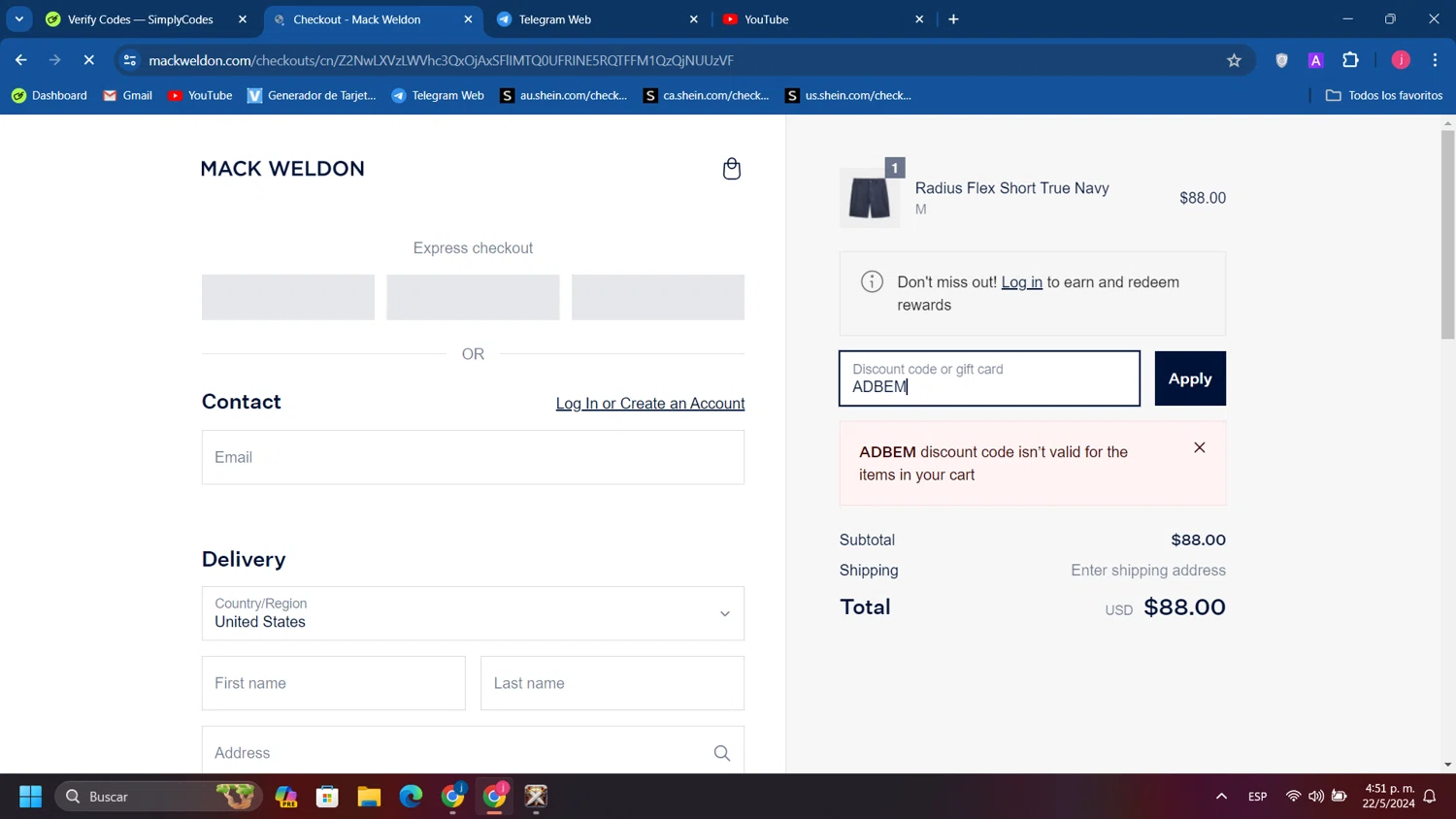Click the shield extension icon
1456x819 pixels.
(x=1281, y=60)
